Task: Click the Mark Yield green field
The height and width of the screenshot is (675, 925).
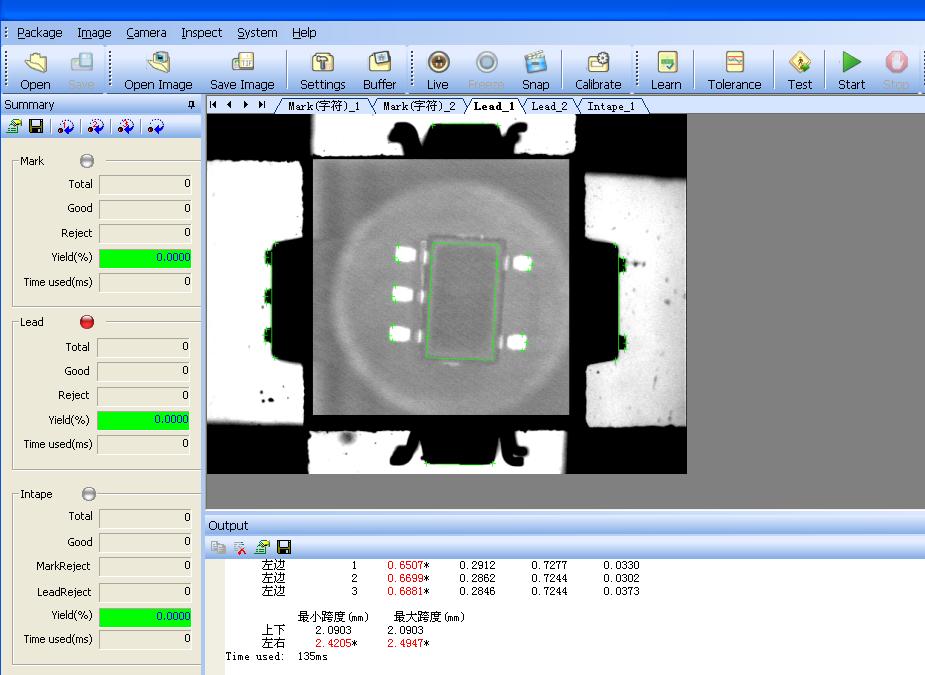Action: coord(145,258)
